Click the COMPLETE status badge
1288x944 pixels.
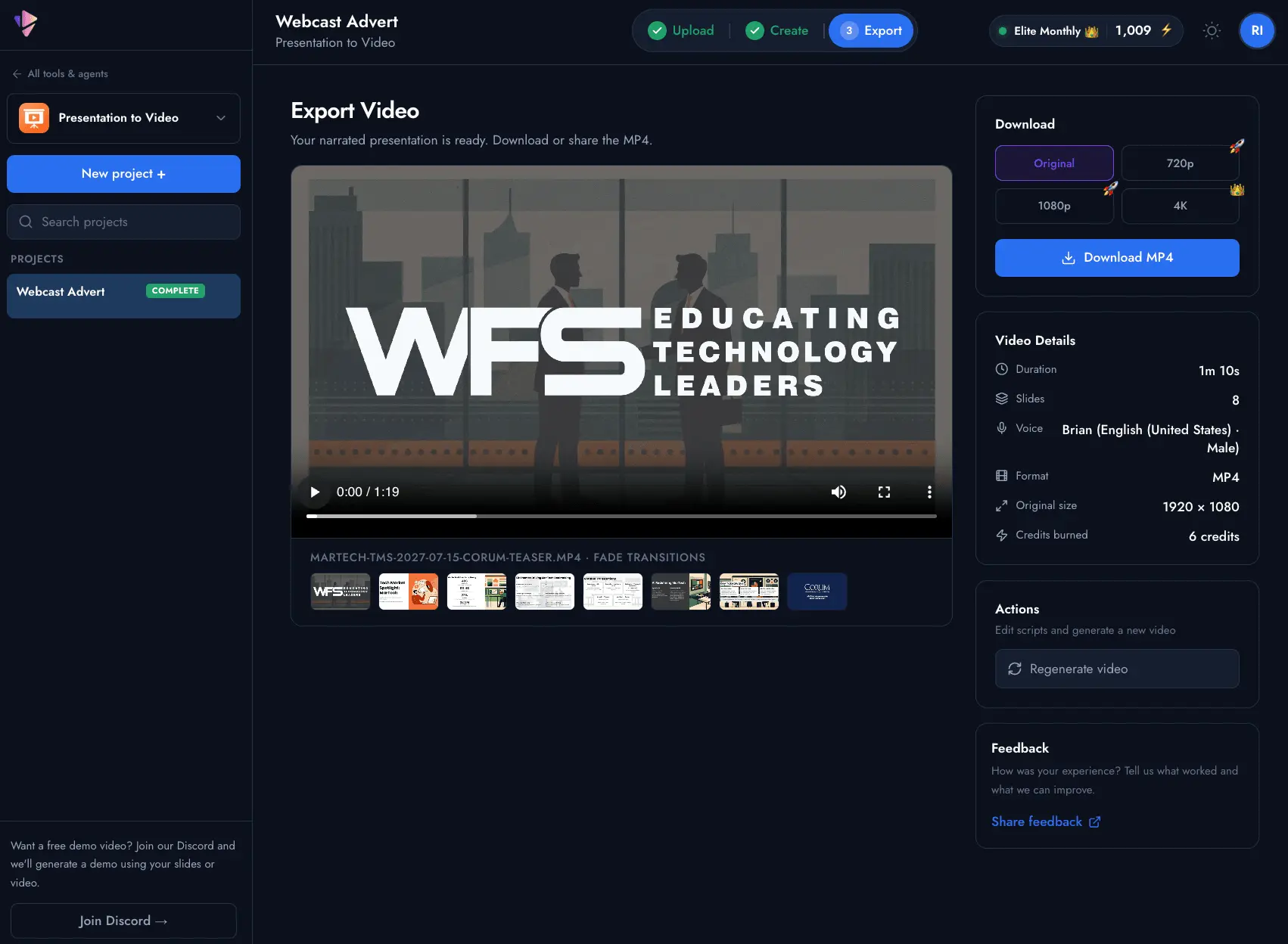click(176, 290)
